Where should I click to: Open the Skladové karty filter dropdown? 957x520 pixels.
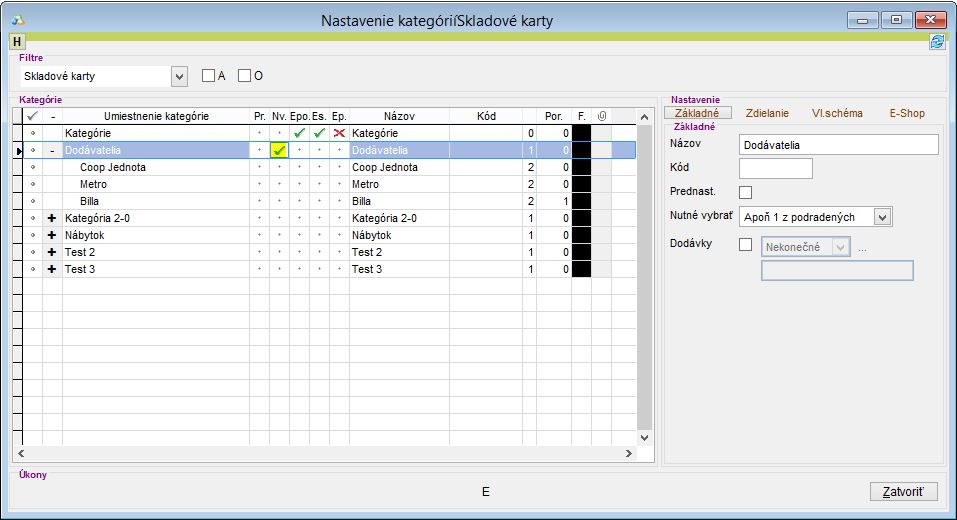179,76
